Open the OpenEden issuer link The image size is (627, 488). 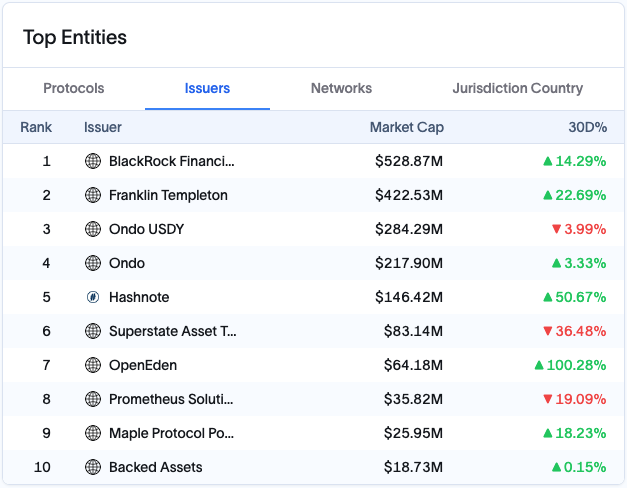[x=143, y=365]
